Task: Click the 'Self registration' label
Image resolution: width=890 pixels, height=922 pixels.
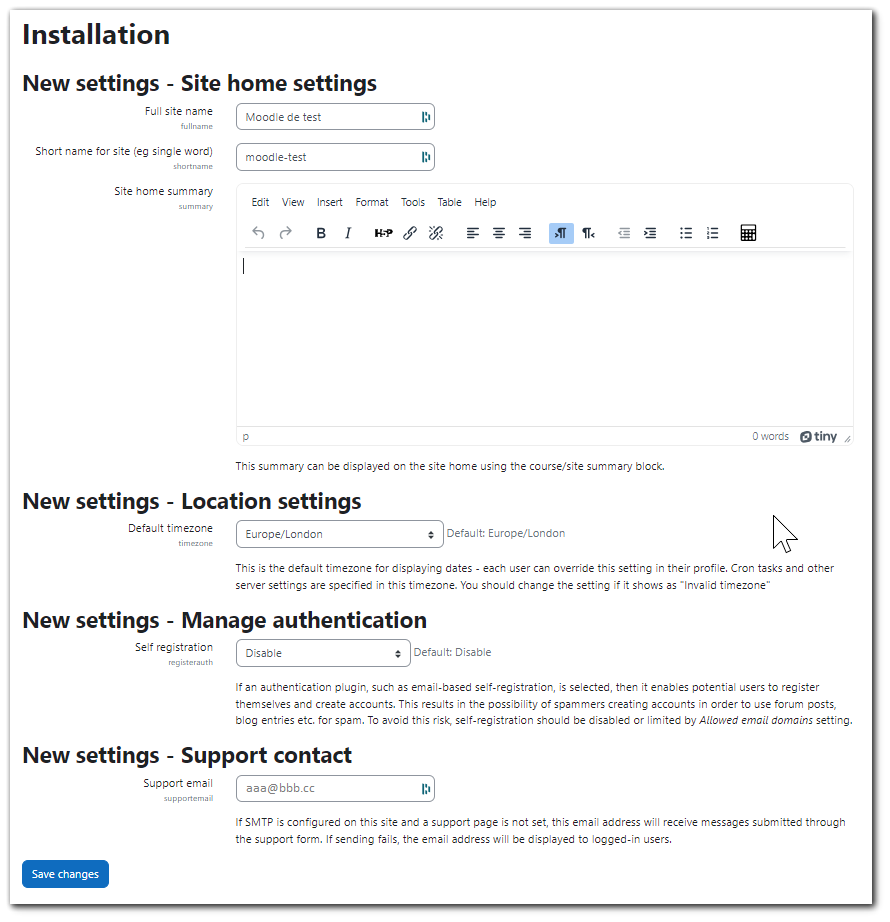Action: pos(174,647)
